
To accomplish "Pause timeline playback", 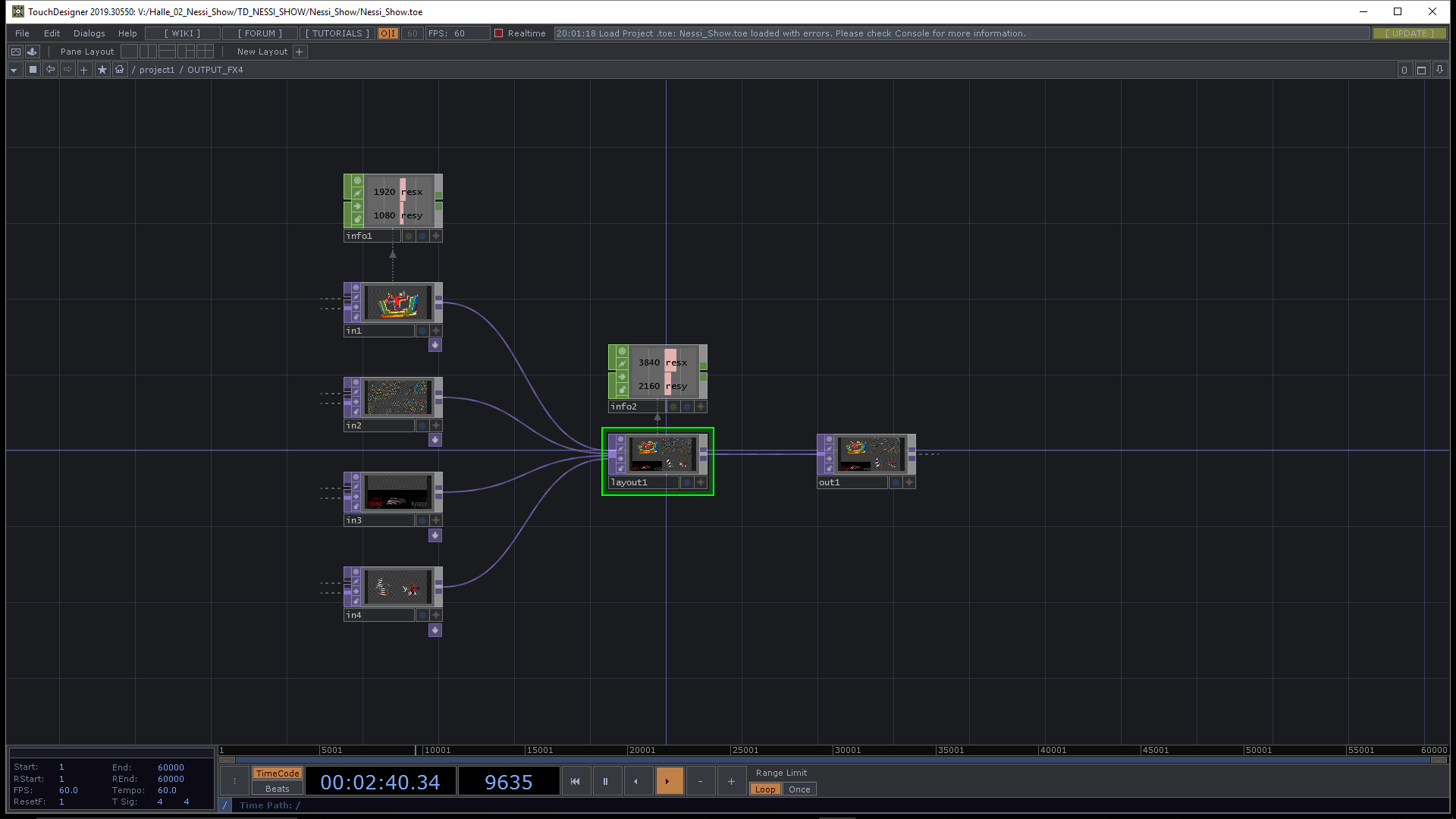I will (x=605, y=781).
